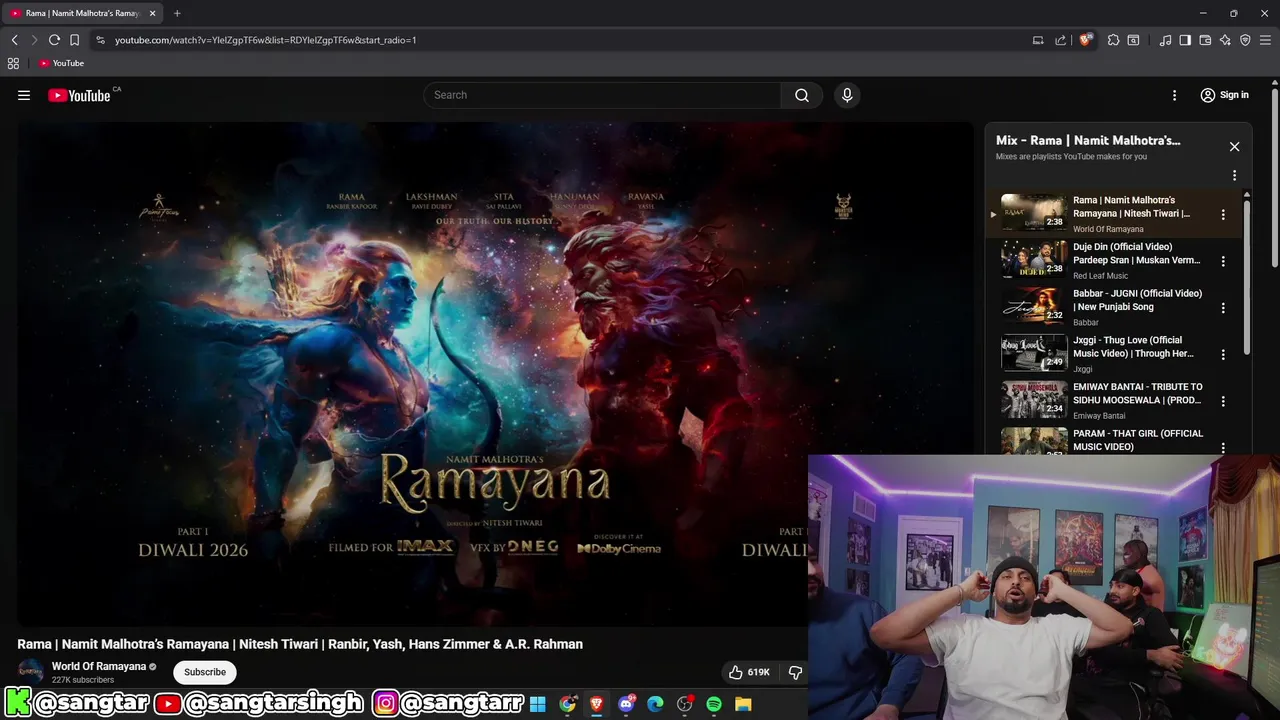Screen dimensions: 1280x720
Task: Share this page via the share icon
Action: [x=1061, y=40]
